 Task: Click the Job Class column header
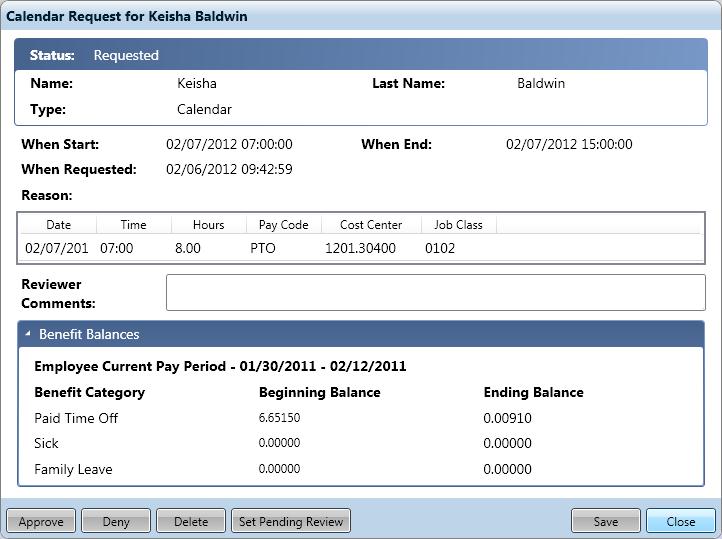458,225
